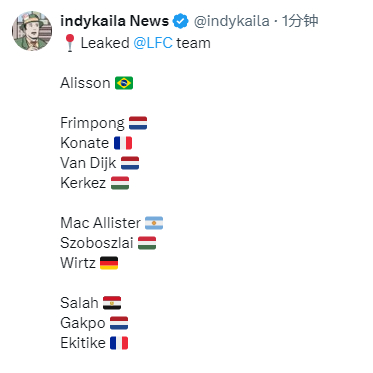Click the Hungary flag beside Kerkez
This screenshot has height=373, width=373.
point(120,183)
